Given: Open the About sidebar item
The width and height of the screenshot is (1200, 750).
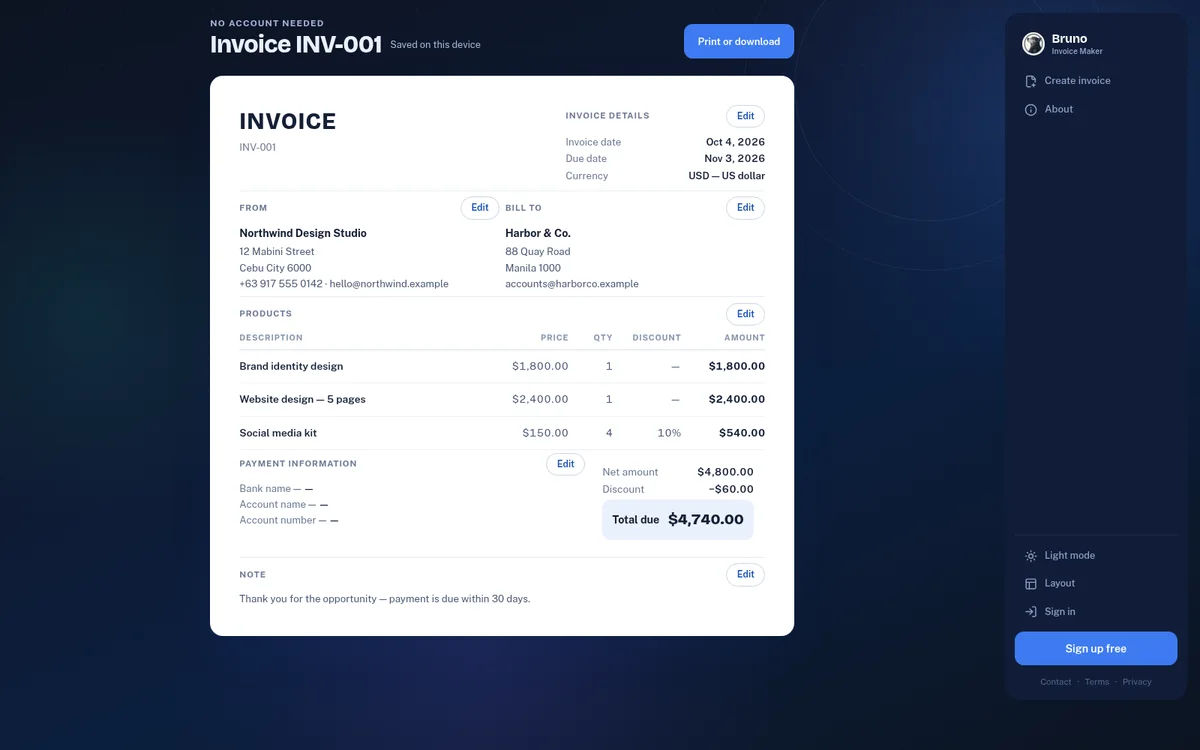Looking at the screenshot, I should [1096, 110].
